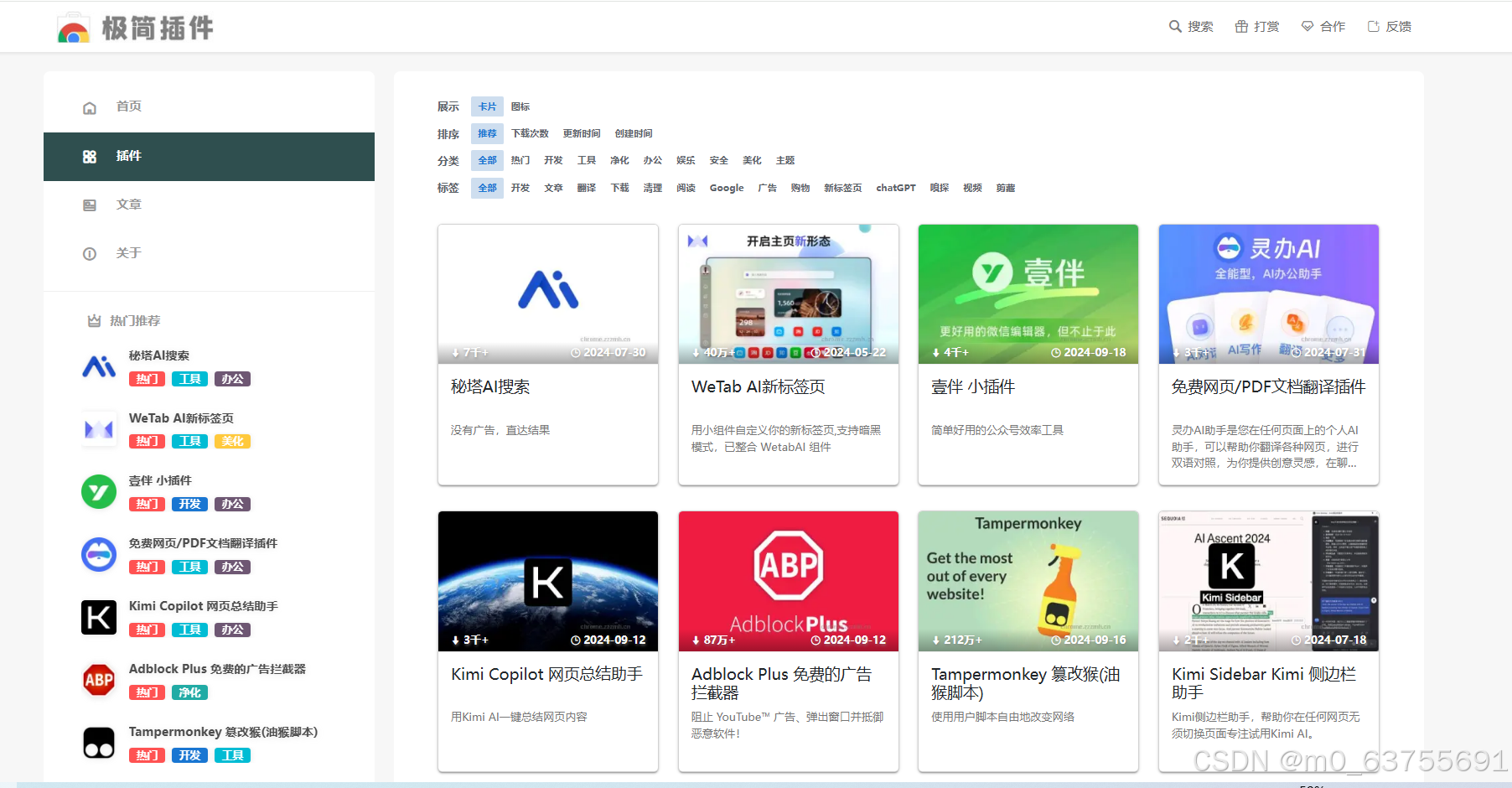Open the 壹伴 小插件 card thumbnail
Image resolution: width=1512 pixels, height=788 pixels.
(1028, 294)
